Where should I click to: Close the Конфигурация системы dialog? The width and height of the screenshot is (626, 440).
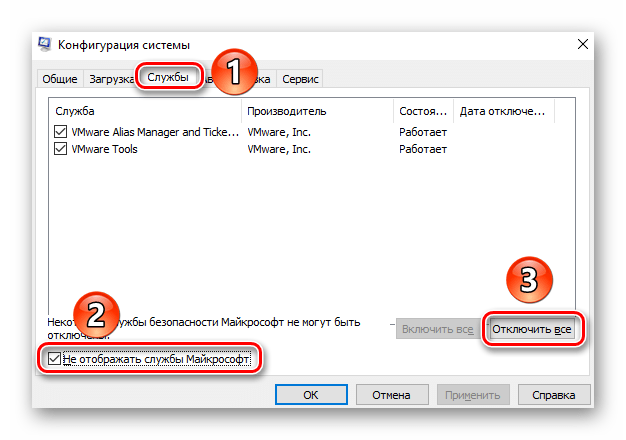[583, 44]
